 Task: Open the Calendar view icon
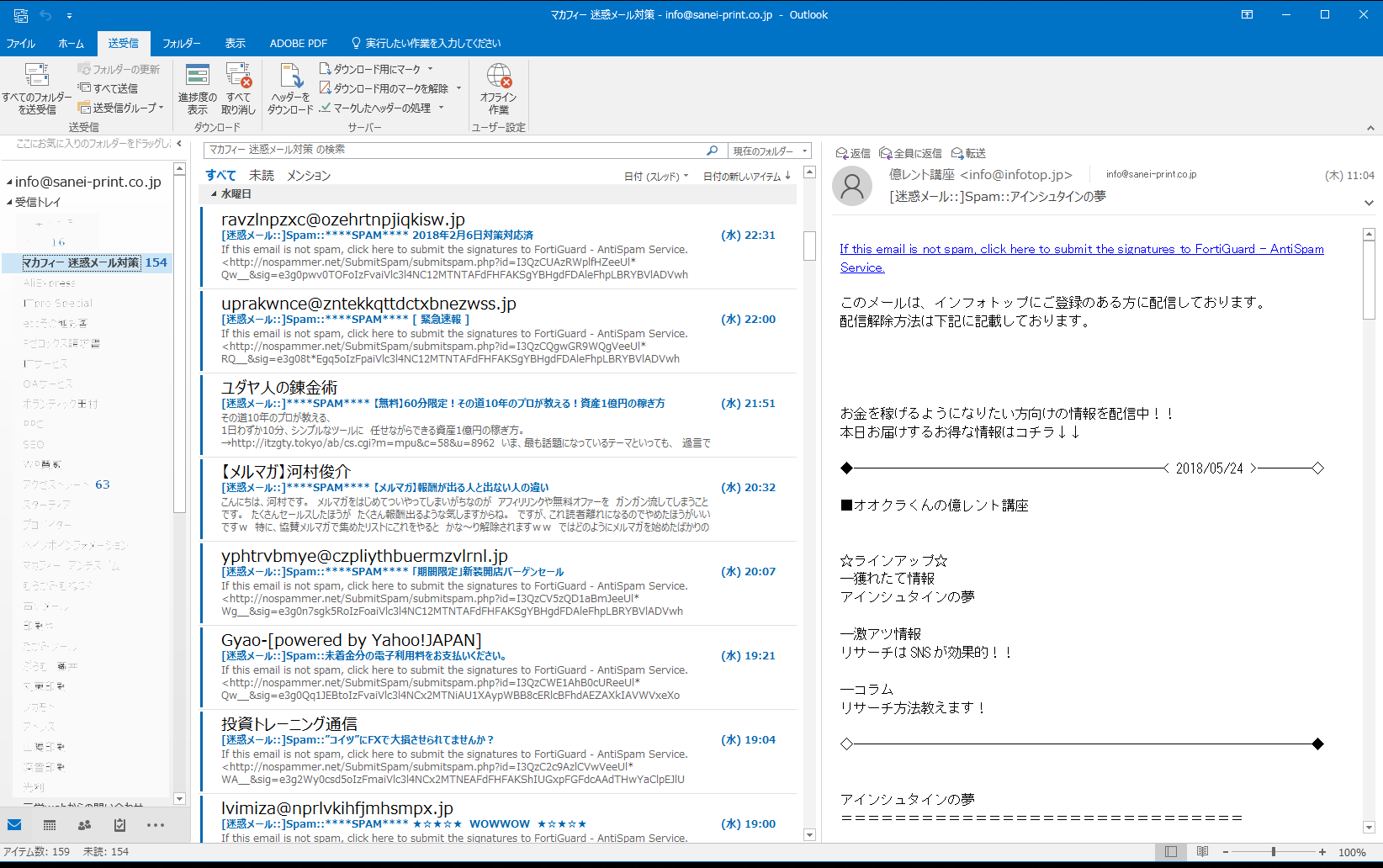(50, 825)
